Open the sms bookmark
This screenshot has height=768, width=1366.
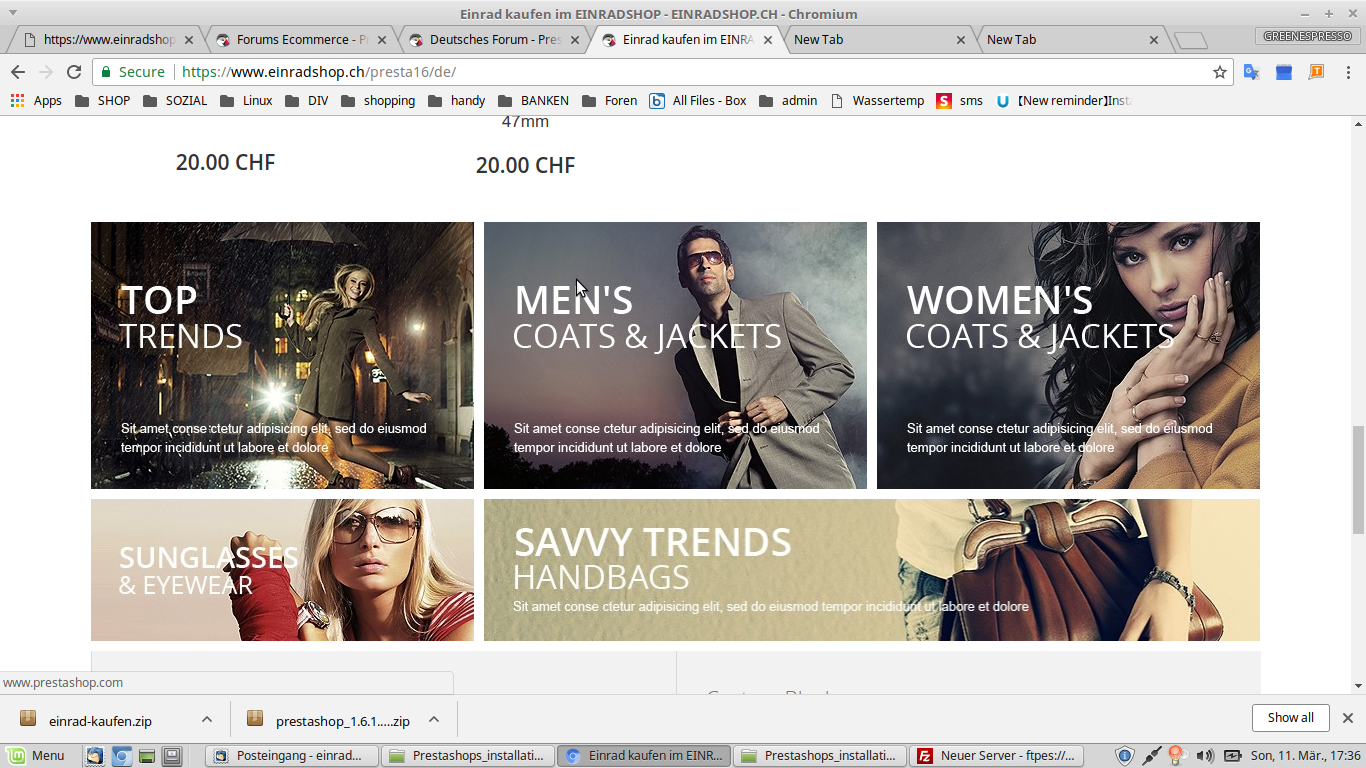(x=959, y=100)
